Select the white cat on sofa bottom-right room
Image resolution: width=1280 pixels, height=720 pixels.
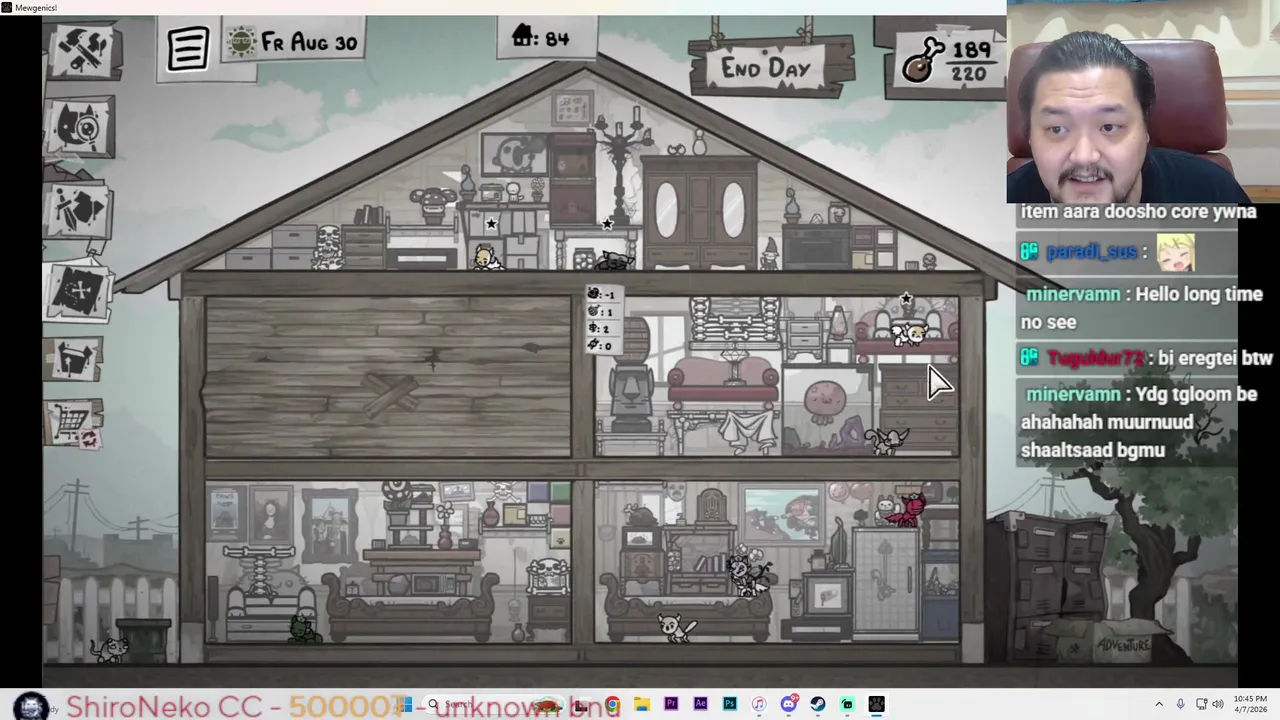pos(677,627)
